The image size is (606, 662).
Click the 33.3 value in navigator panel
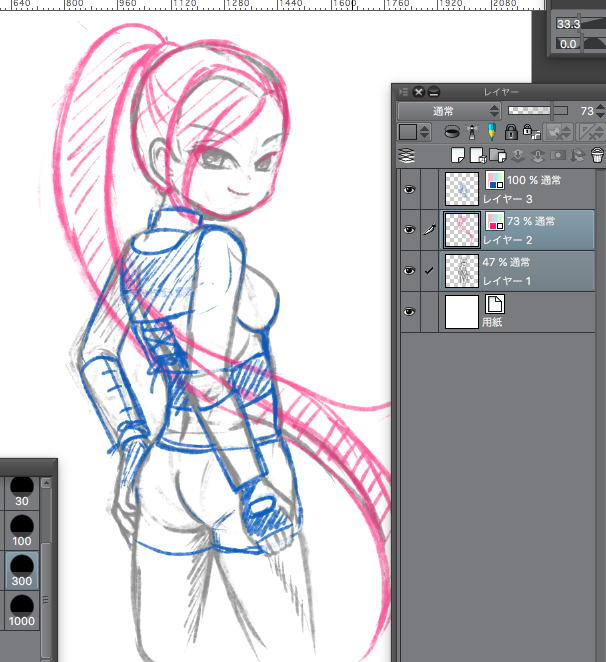[568, 24]
